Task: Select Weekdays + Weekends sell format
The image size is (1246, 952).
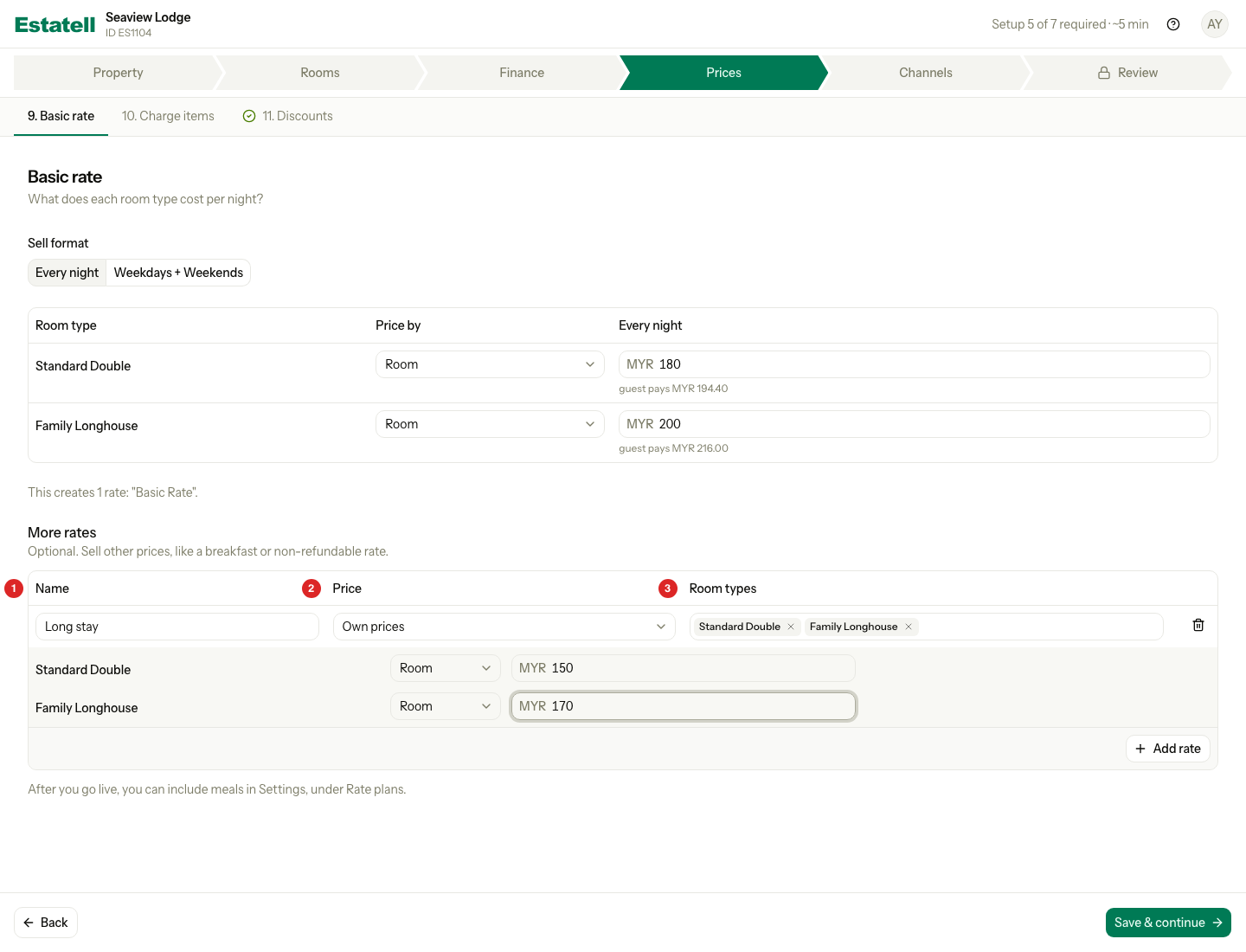Action: click(178, 273)
